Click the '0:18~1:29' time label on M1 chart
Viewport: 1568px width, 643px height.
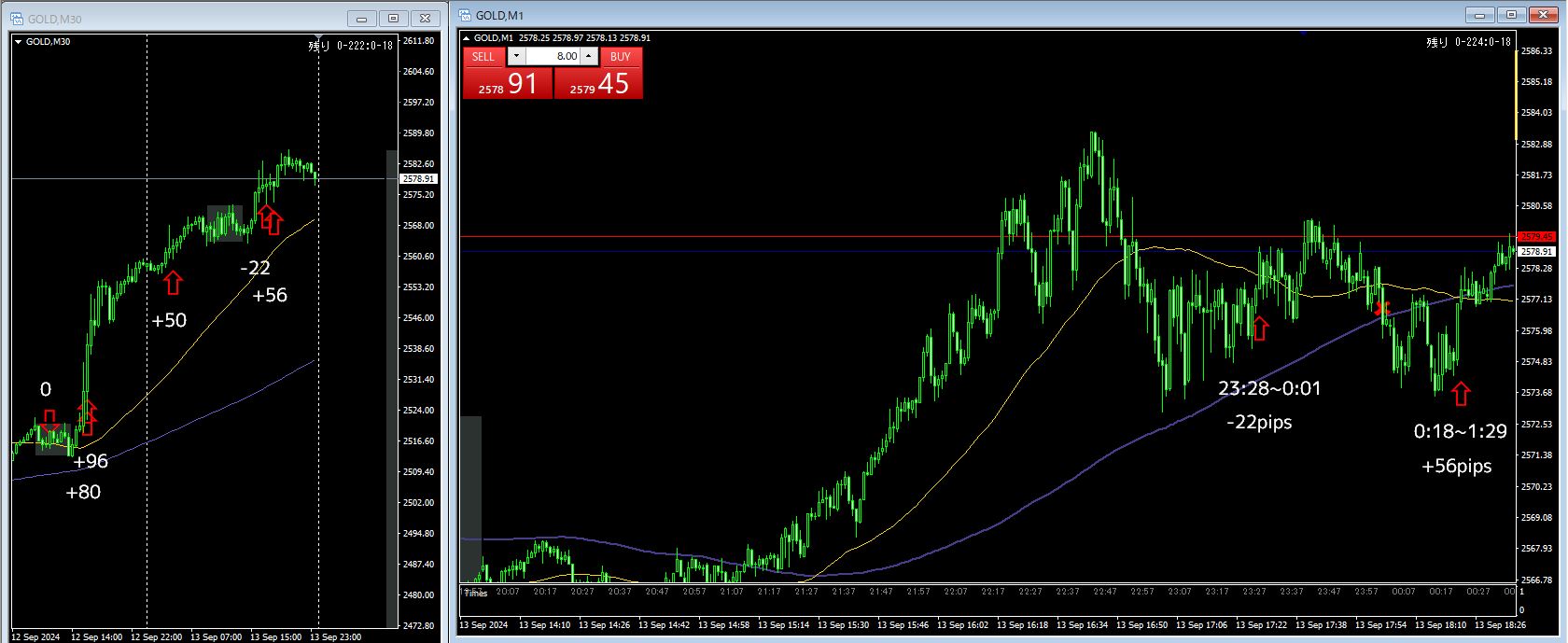click(1461, 431)
